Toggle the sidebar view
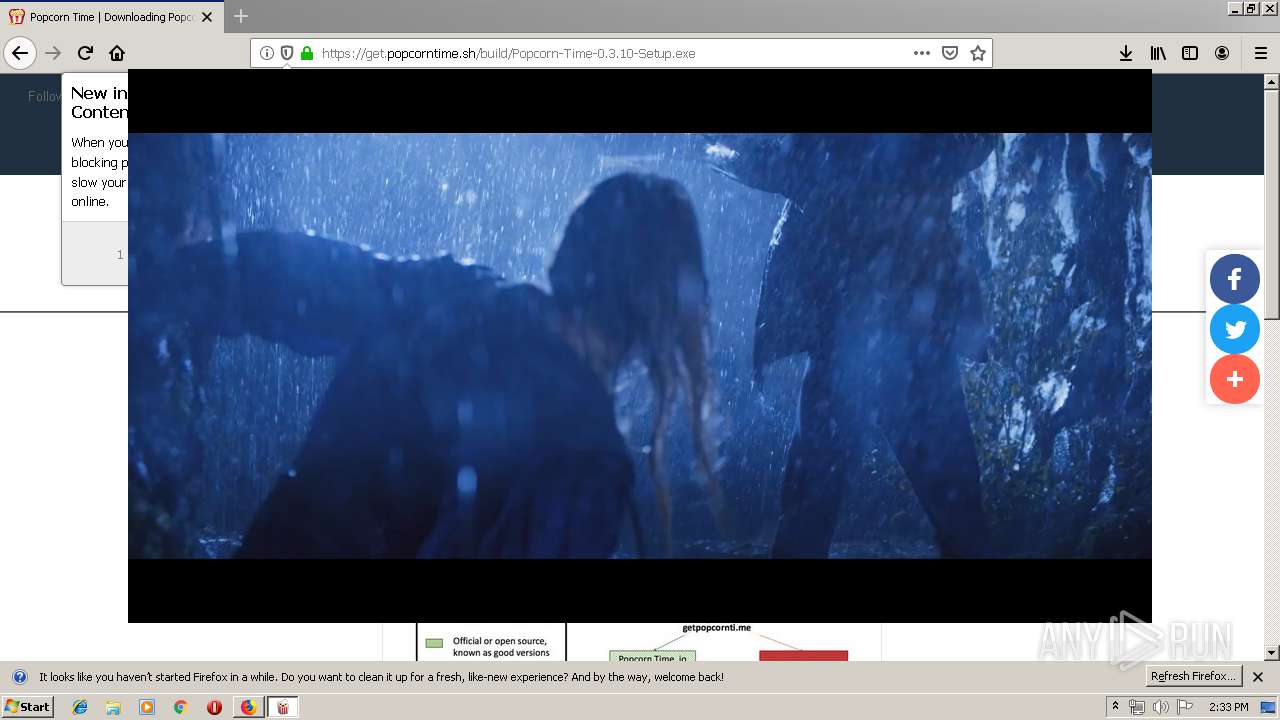 (1190, 53)
